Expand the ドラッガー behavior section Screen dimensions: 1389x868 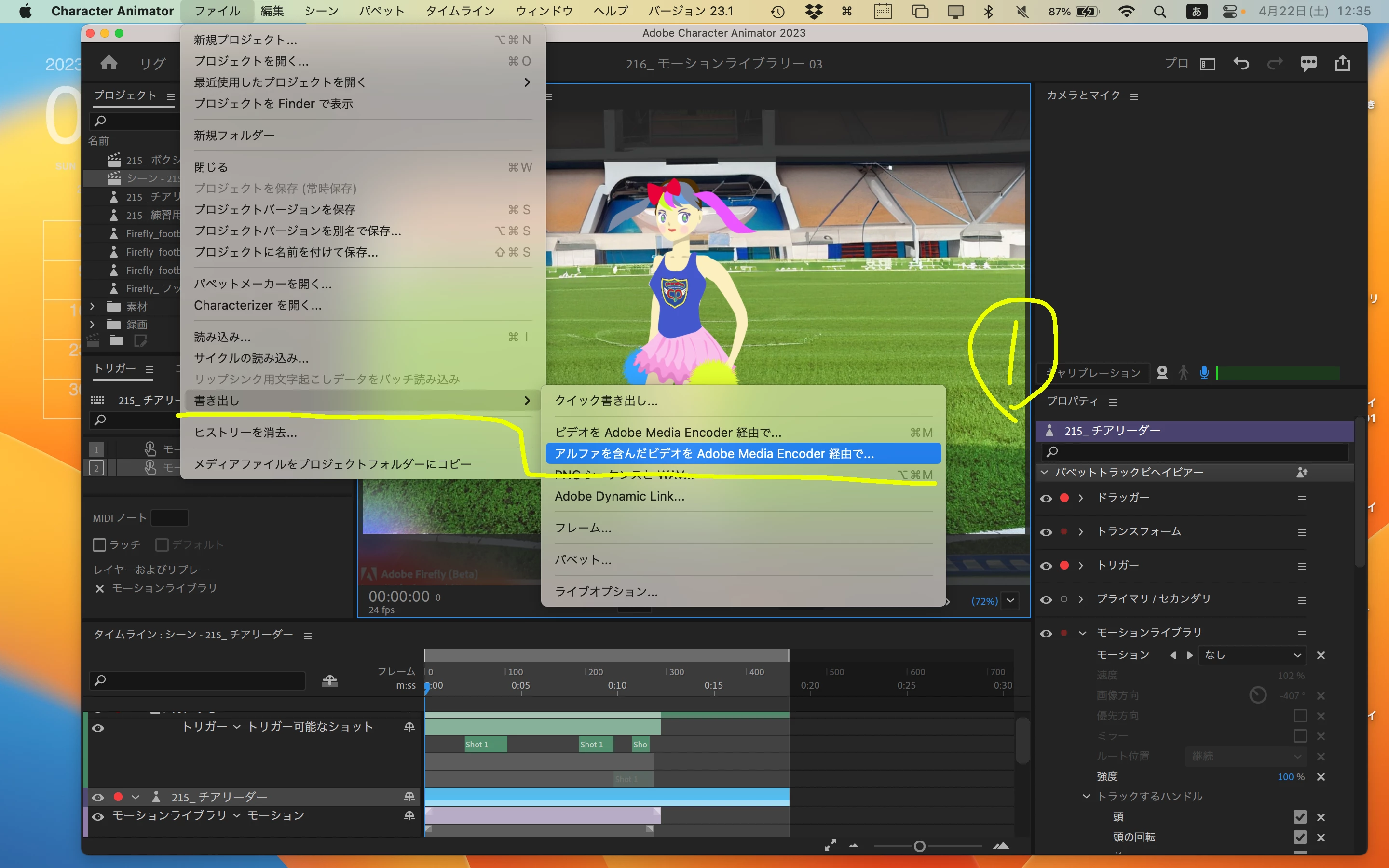click(x=1081, y=498)
